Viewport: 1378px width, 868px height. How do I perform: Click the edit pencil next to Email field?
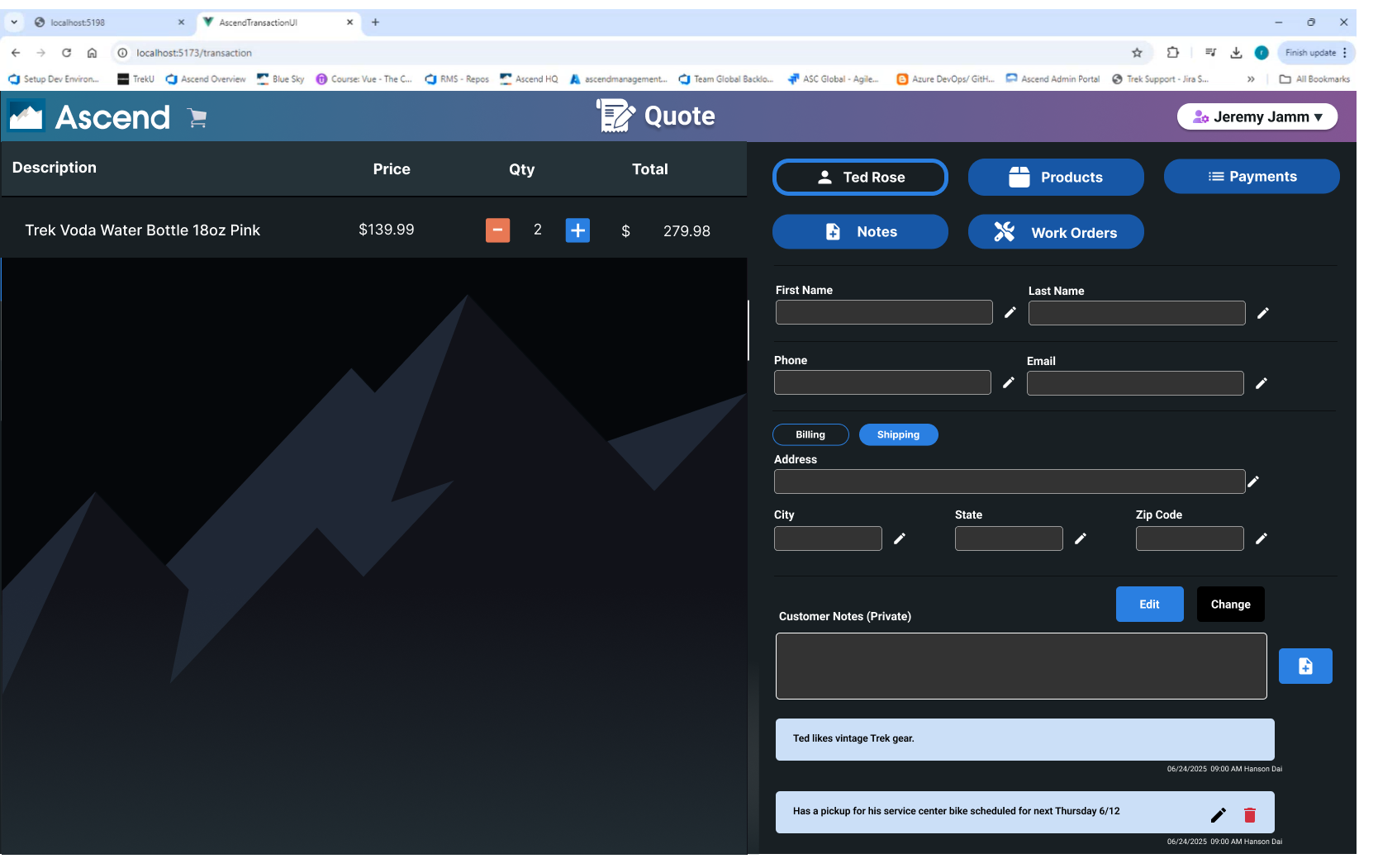(x=1262, y=383)
